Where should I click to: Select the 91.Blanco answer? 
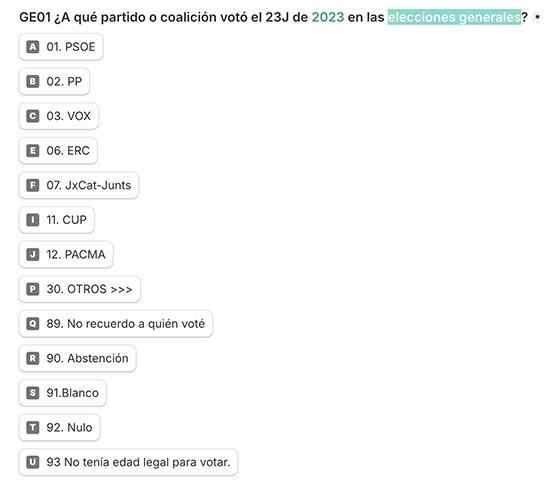[x=62, y=393]
